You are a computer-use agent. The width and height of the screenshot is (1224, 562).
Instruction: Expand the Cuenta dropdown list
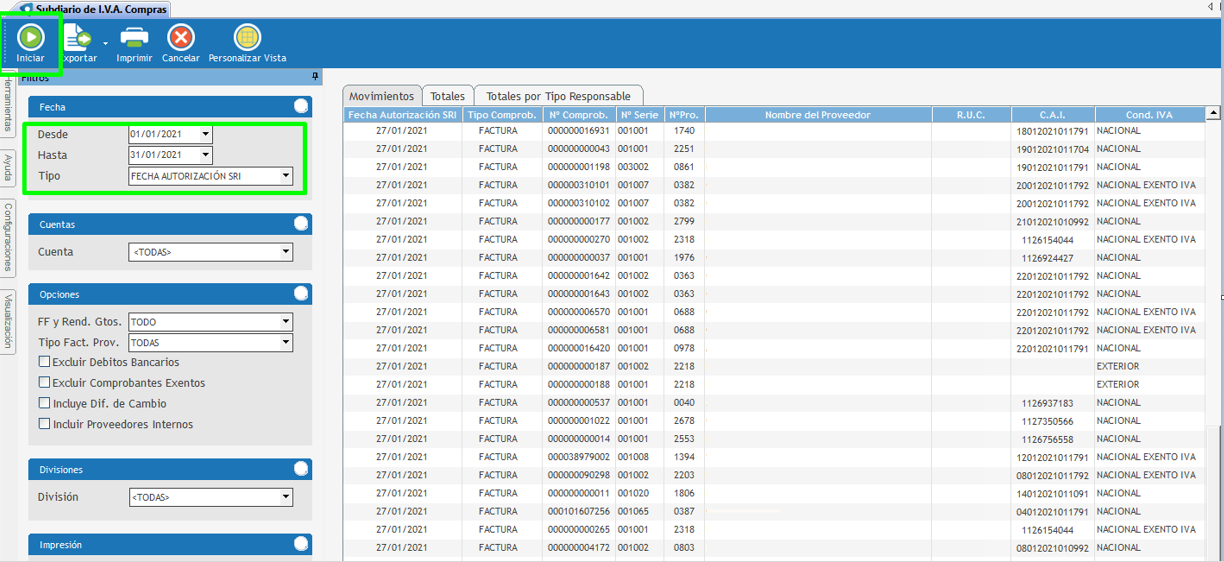tap(286, 252)
